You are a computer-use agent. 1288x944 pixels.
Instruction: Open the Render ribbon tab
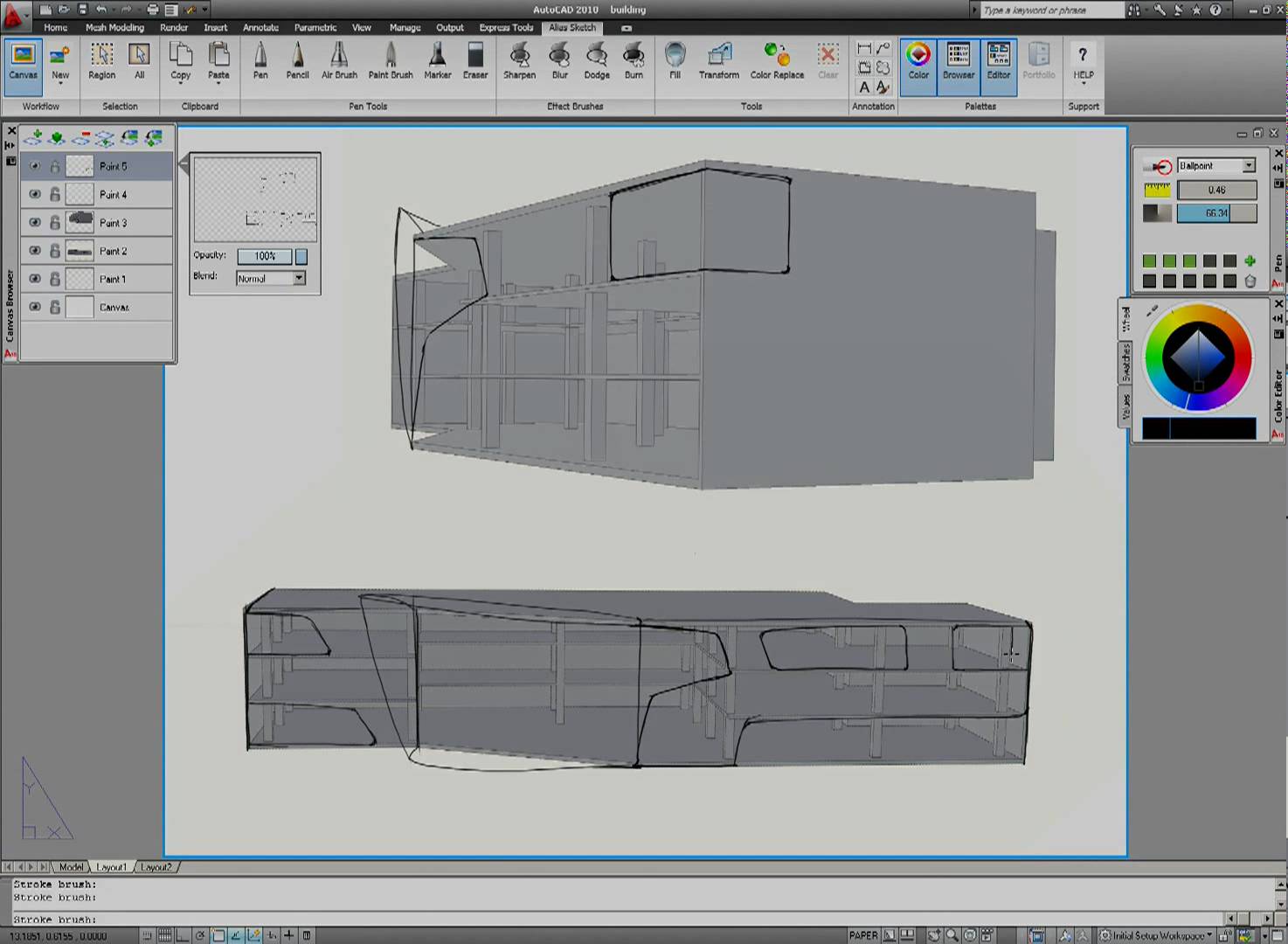(x=174, y=27)
